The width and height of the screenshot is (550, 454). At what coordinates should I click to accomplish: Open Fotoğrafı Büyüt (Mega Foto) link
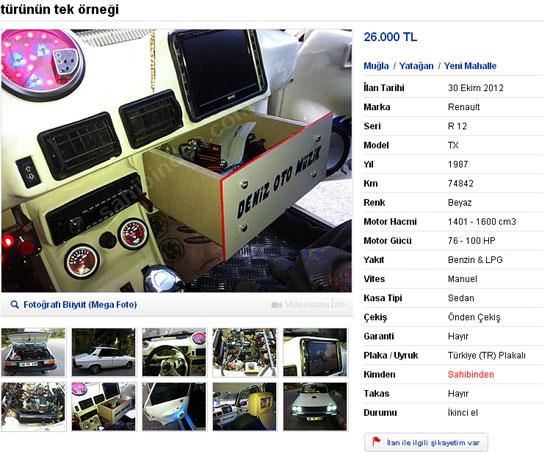pos(80,305)
